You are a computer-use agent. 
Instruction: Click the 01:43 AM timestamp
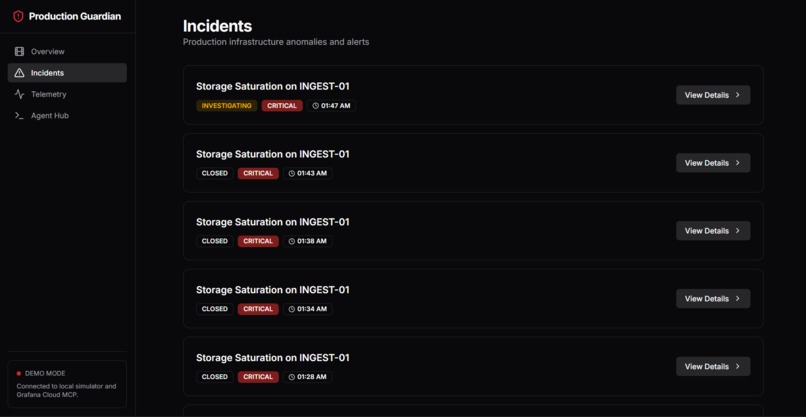click(x=312, y=174)
